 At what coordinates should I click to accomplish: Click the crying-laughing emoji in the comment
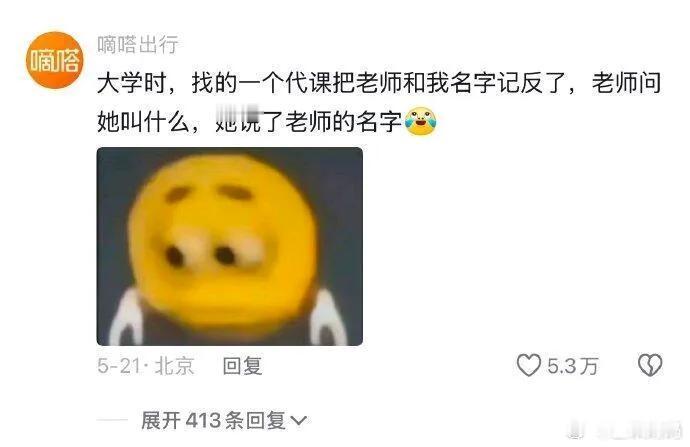pyautogui.click(x=421, y=121)
